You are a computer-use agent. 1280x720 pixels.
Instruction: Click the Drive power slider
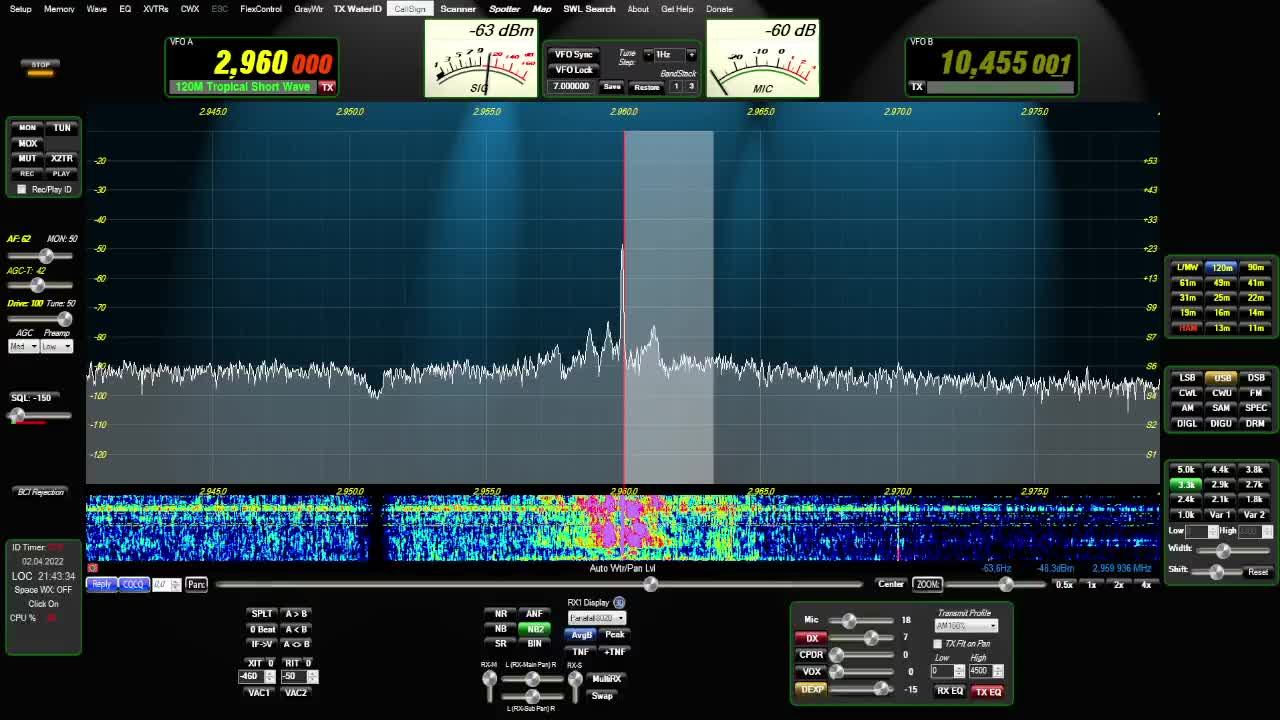pos(41,319)
